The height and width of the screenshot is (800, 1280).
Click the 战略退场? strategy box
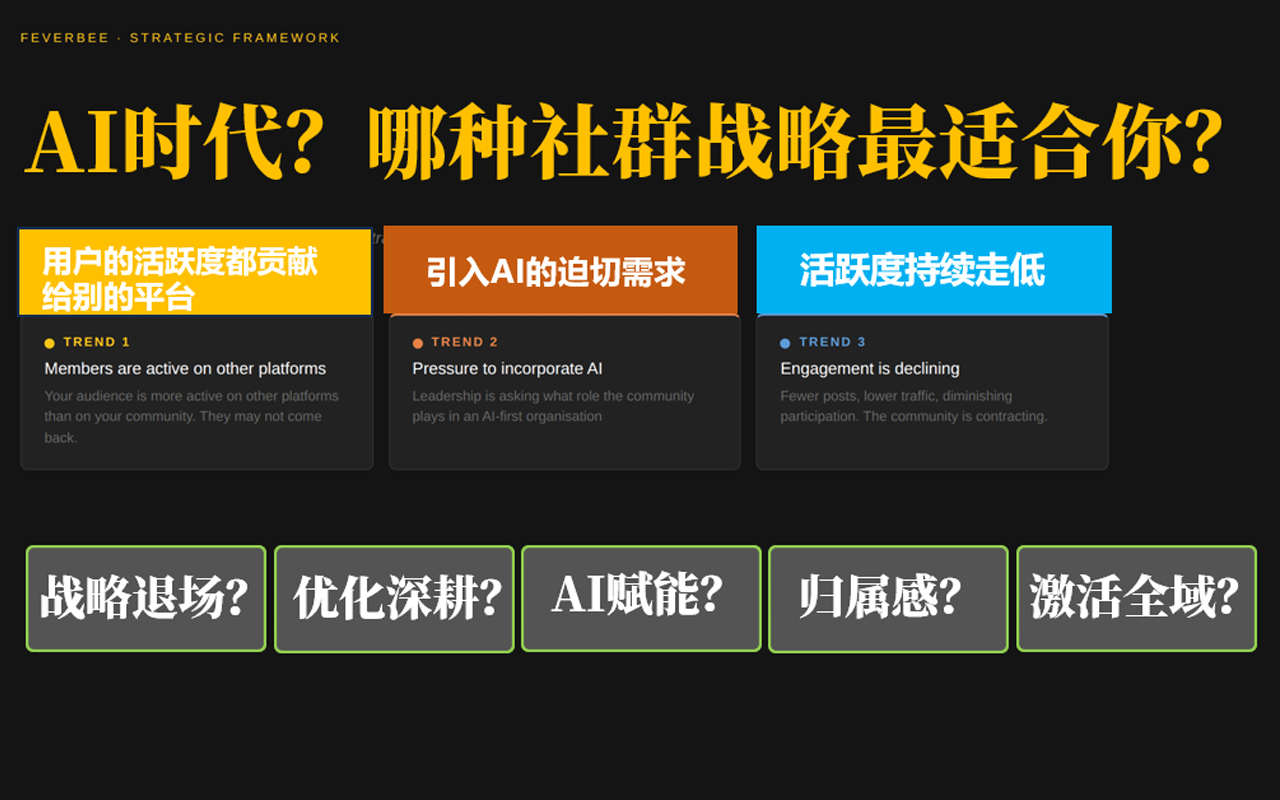146,599
